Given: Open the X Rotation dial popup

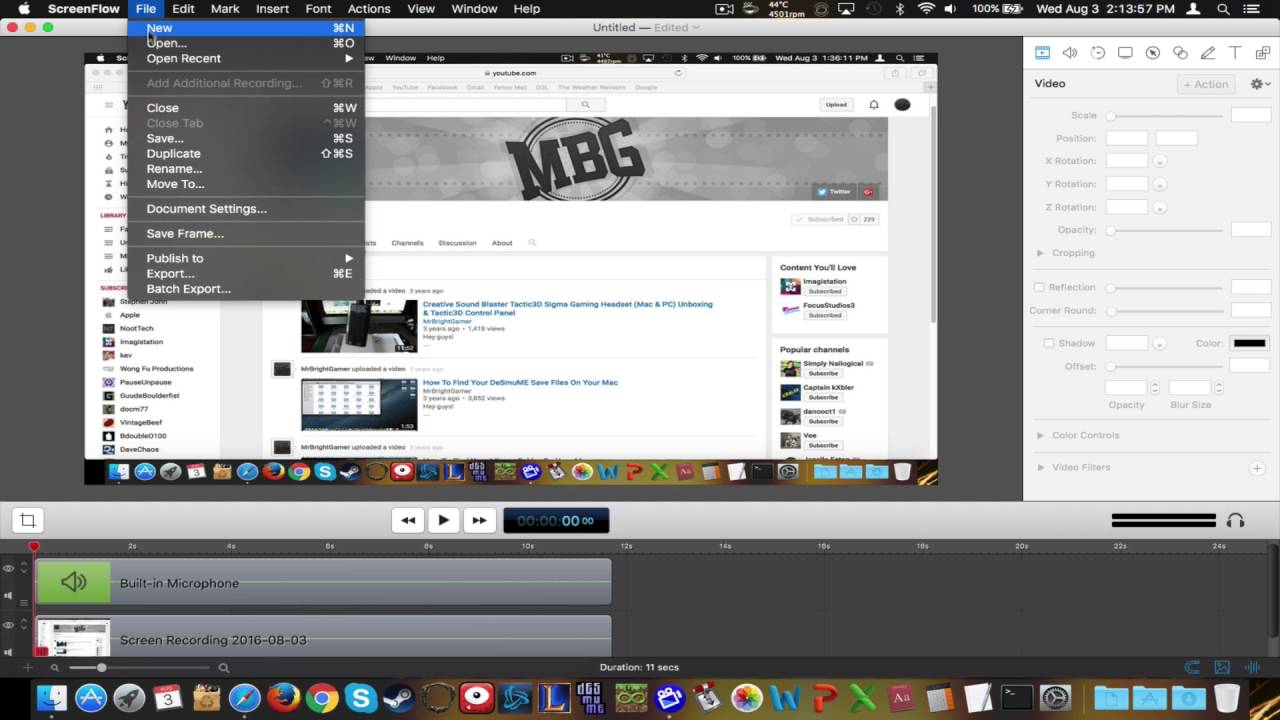Looking at the screenshot, I should [1160, 161].
